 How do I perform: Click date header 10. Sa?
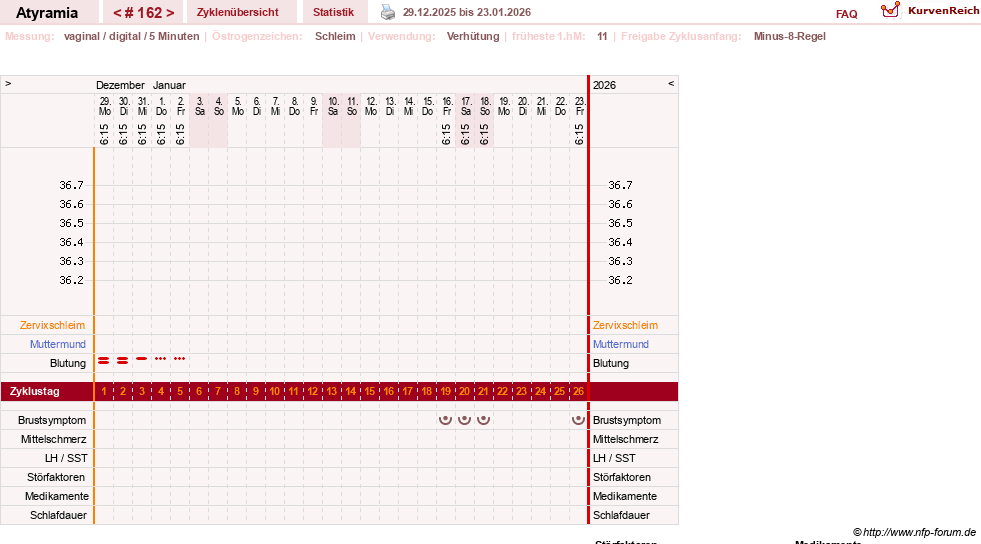point(333,106)
